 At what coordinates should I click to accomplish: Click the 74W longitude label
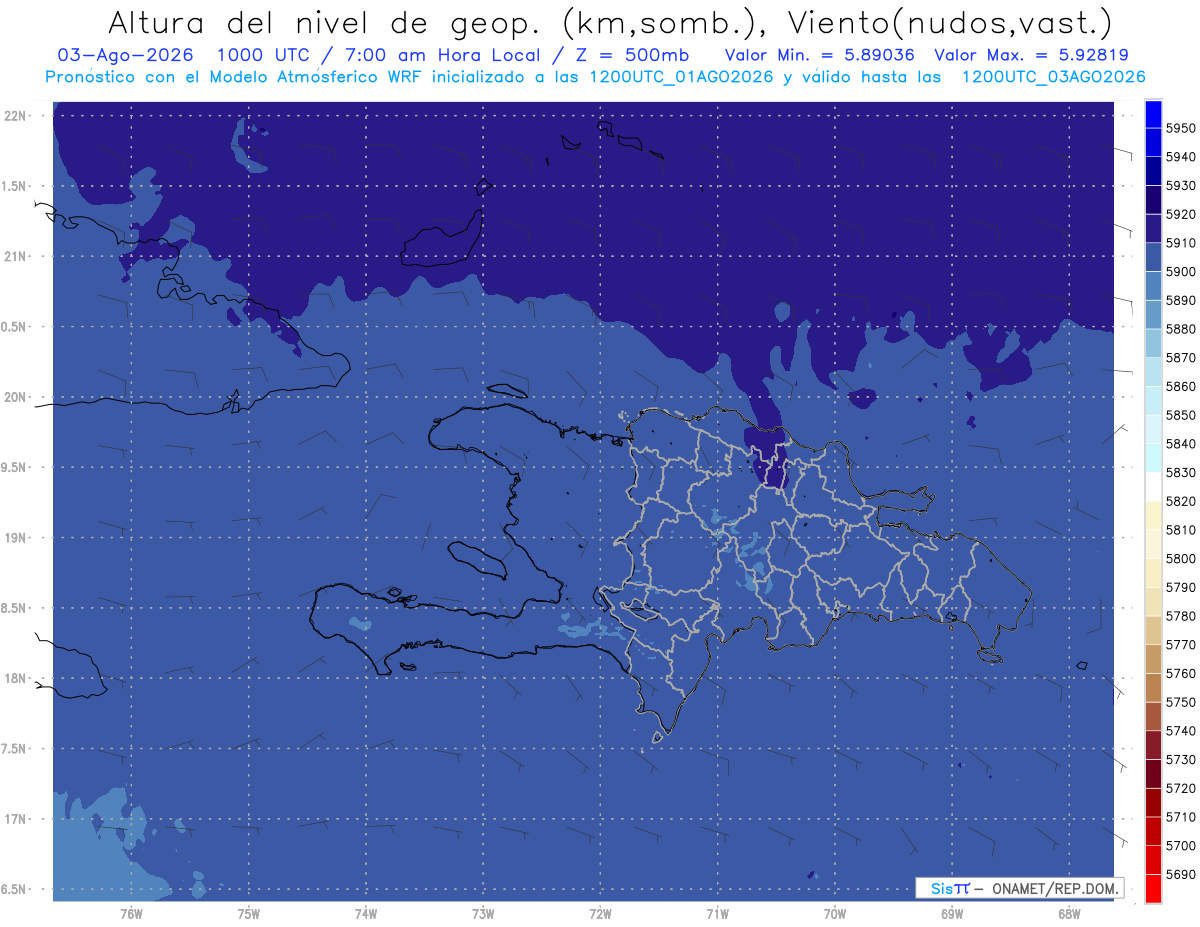click(366, 914)
